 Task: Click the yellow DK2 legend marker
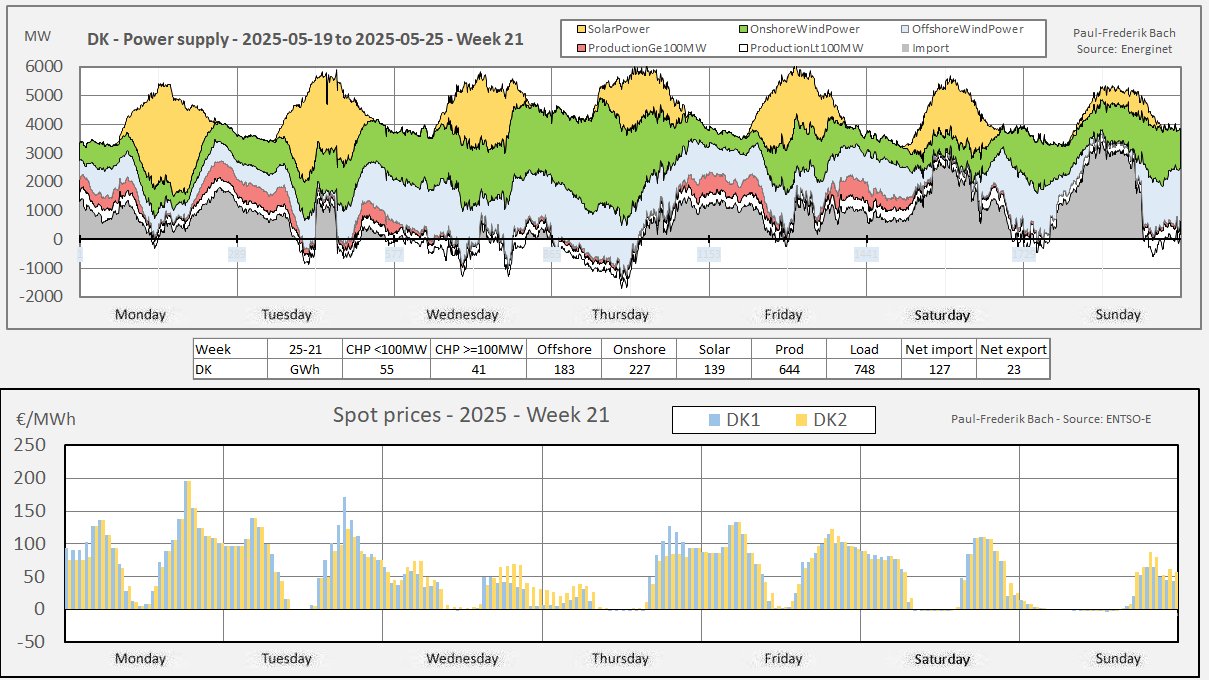pos(799,420)
